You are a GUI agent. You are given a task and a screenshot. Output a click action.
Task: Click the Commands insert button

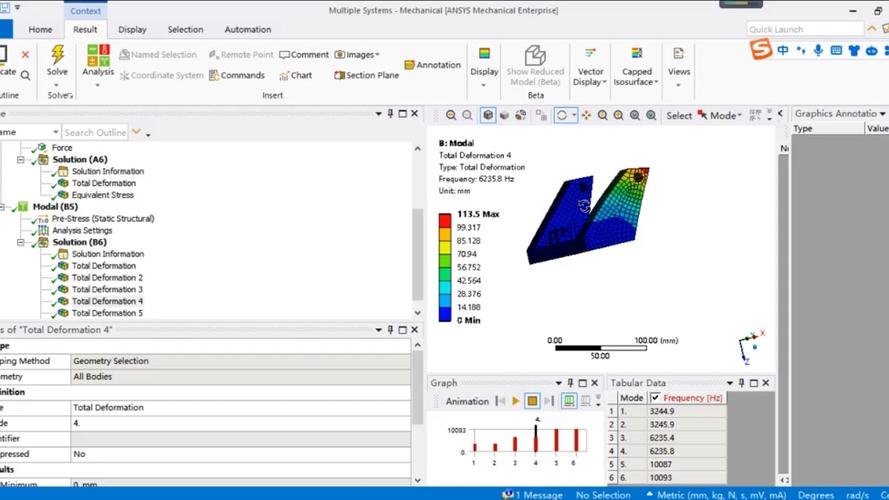point(237,75)
